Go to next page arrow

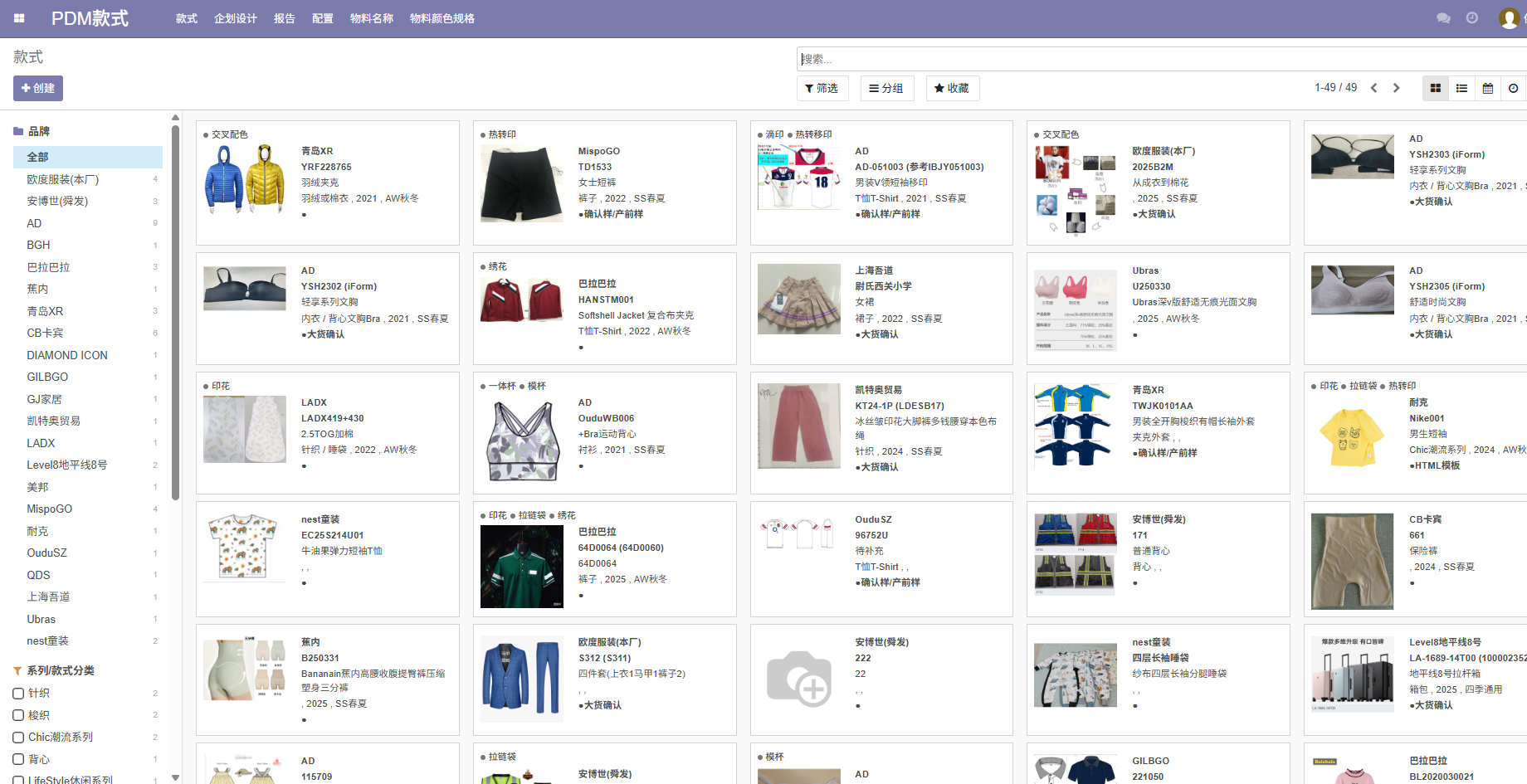(1397, 88)
